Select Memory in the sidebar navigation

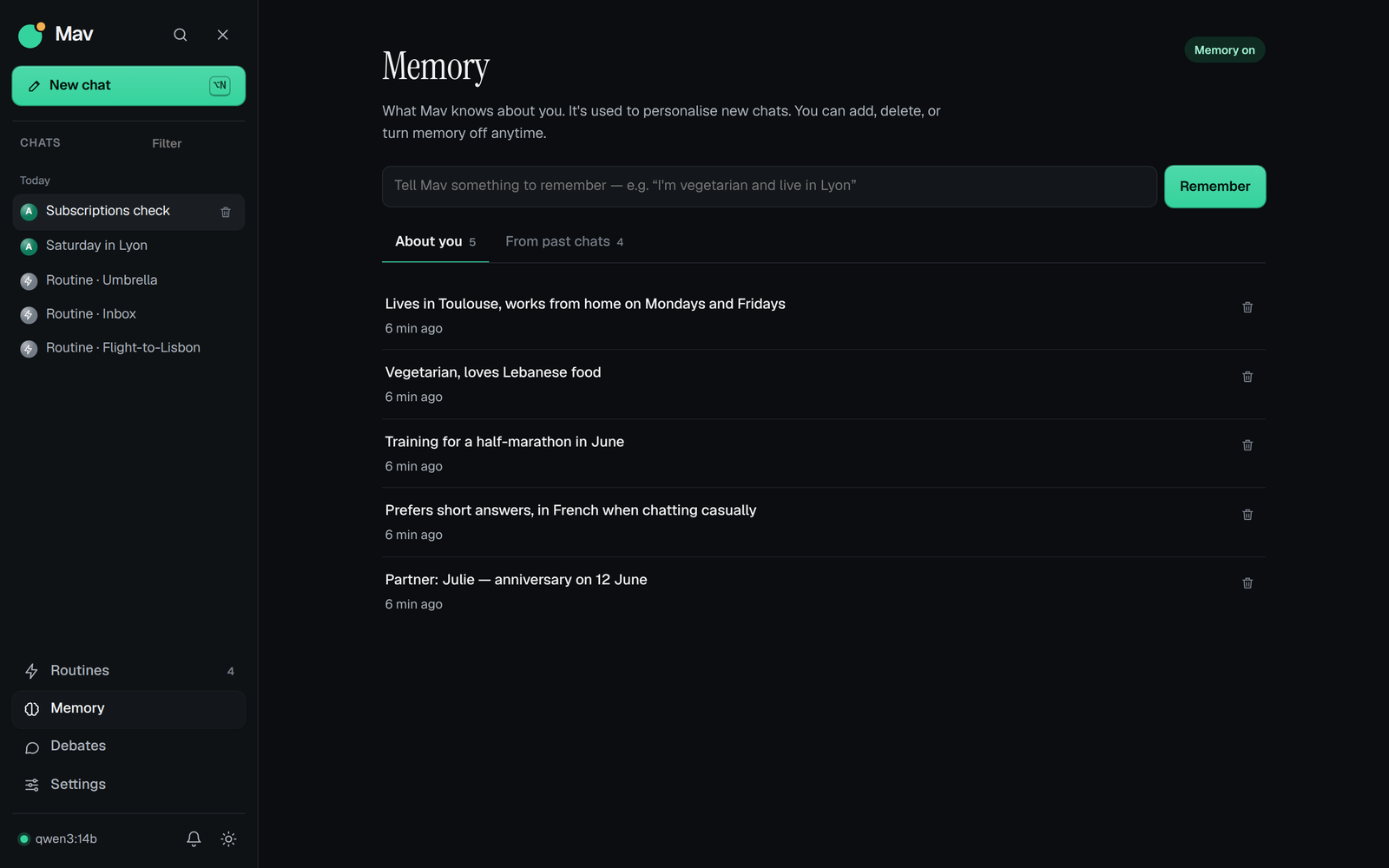tap(128, 709)
